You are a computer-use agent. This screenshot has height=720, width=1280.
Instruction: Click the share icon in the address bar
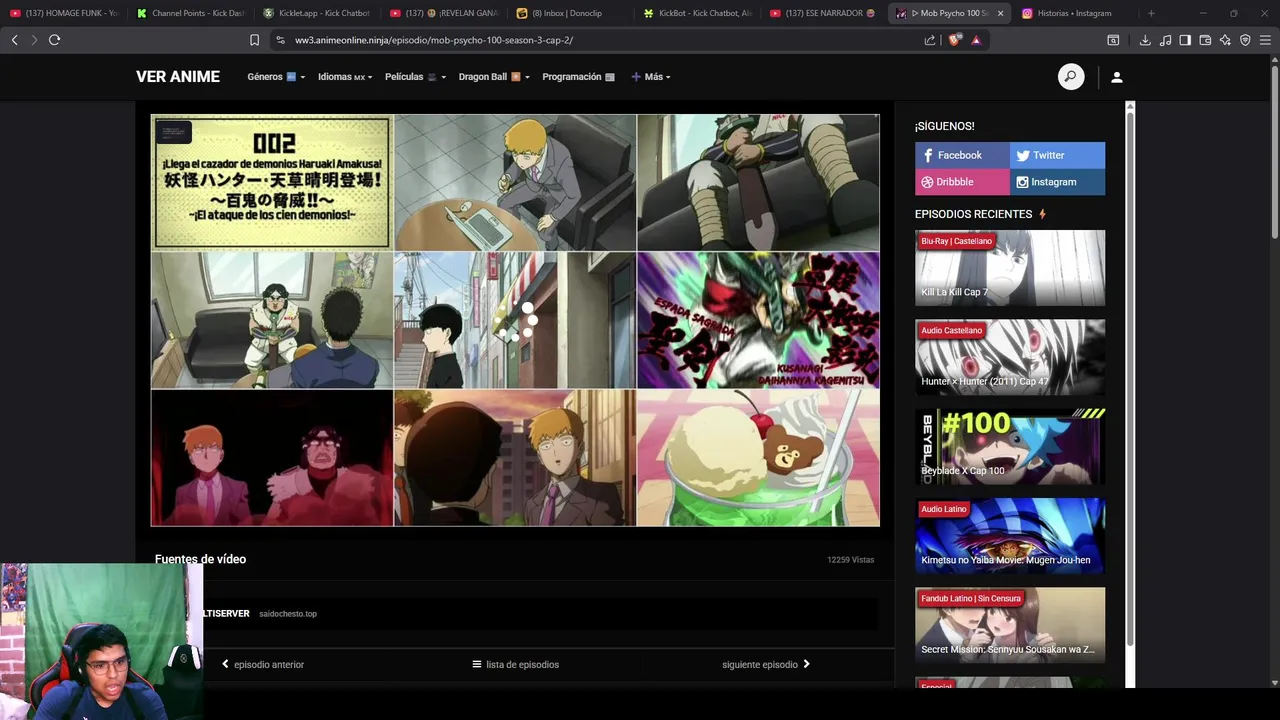tap(930, 40)
